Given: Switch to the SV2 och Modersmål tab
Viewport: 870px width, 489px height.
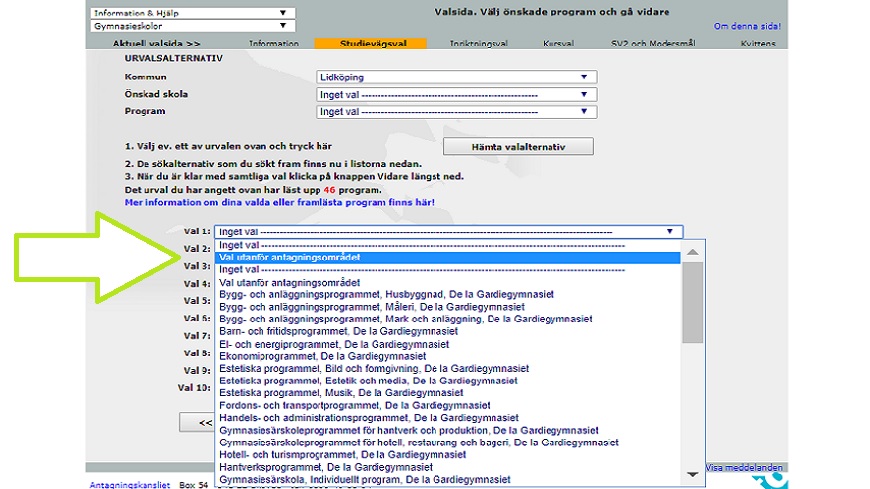Looking at the screenshot, I should pos(653,43).
